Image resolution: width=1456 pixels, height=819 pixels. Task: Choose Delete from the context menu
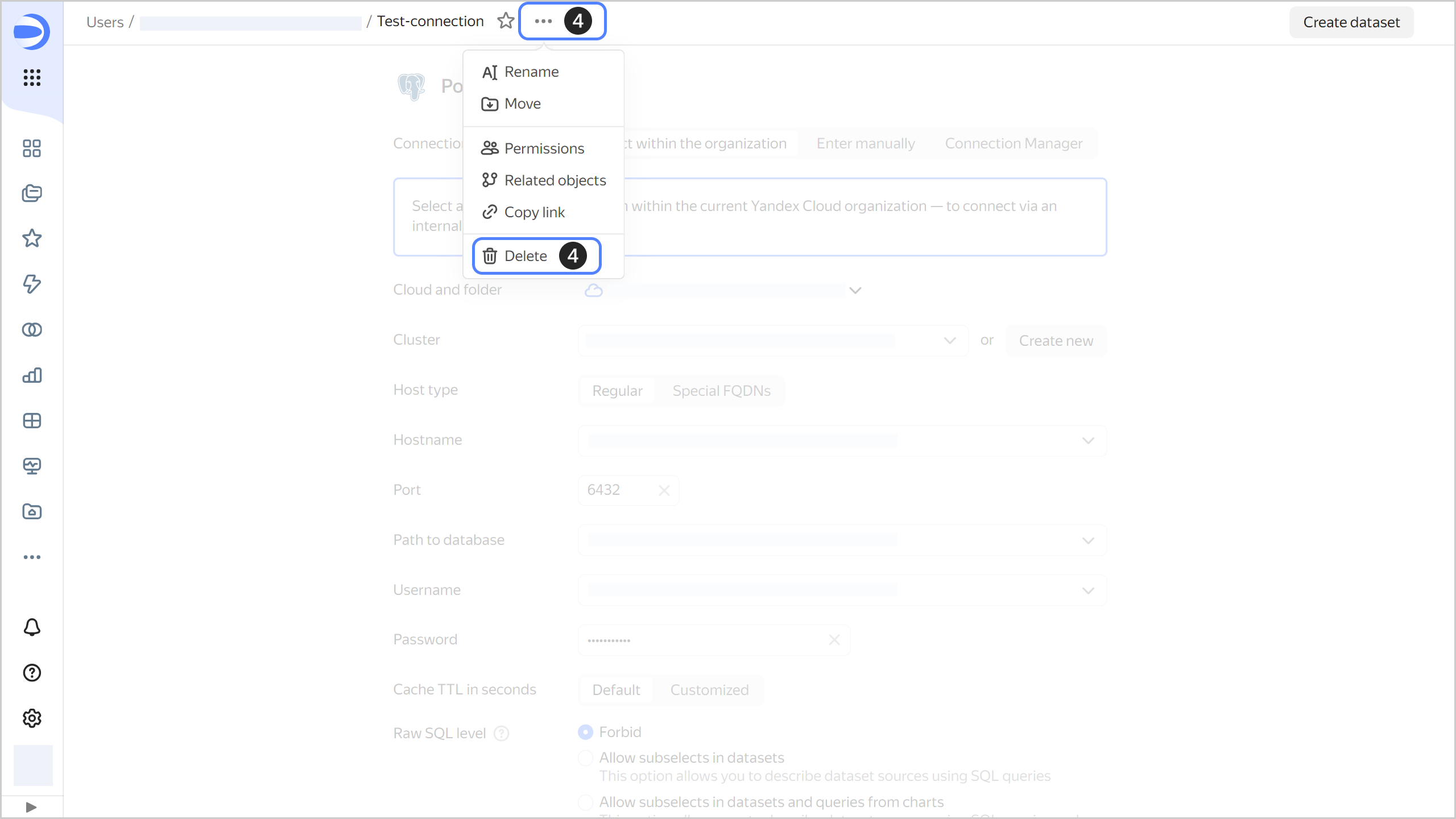pyautogui.click(x=525, y=256)
